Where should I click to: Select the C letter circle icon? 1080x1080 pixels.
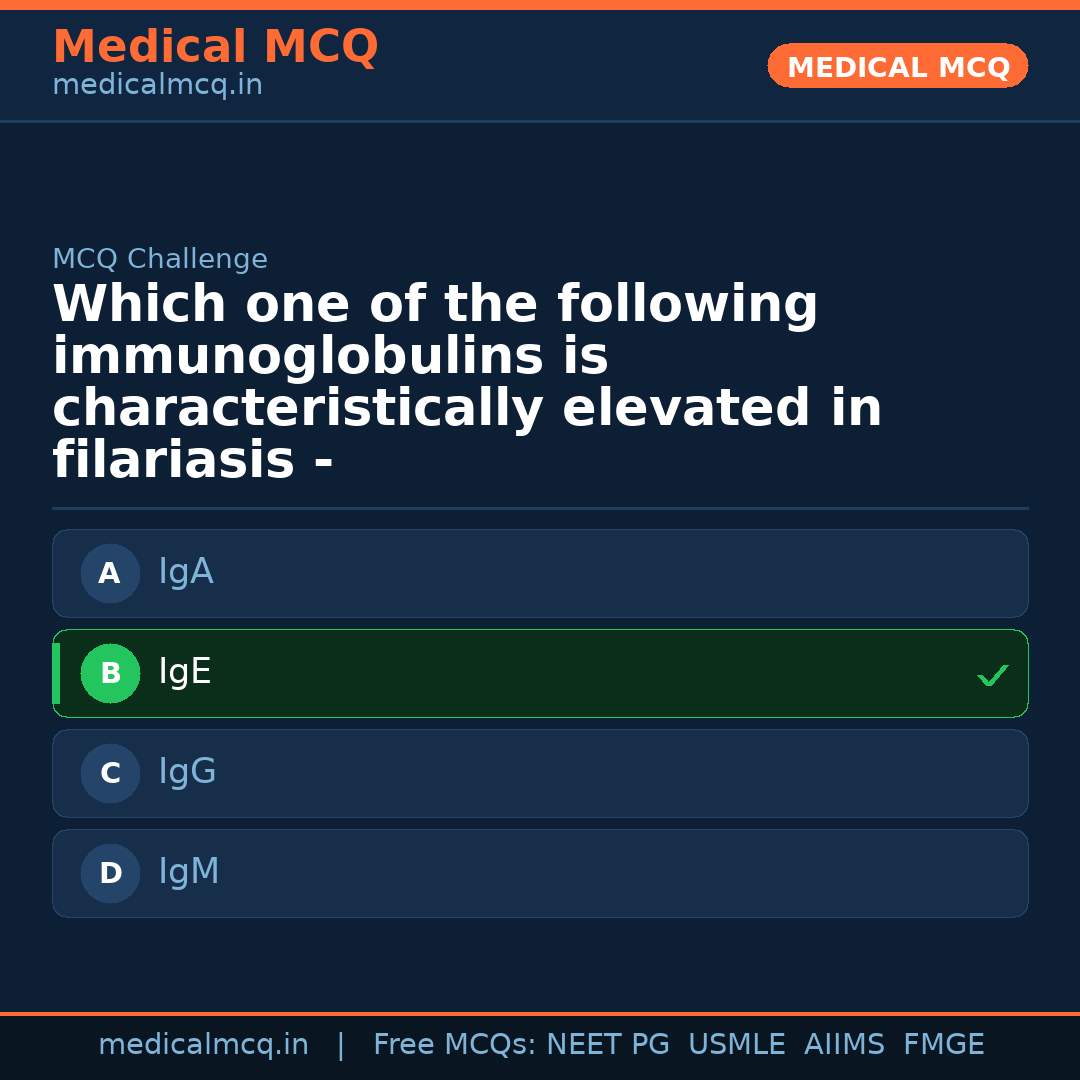[x=110, y=774]
